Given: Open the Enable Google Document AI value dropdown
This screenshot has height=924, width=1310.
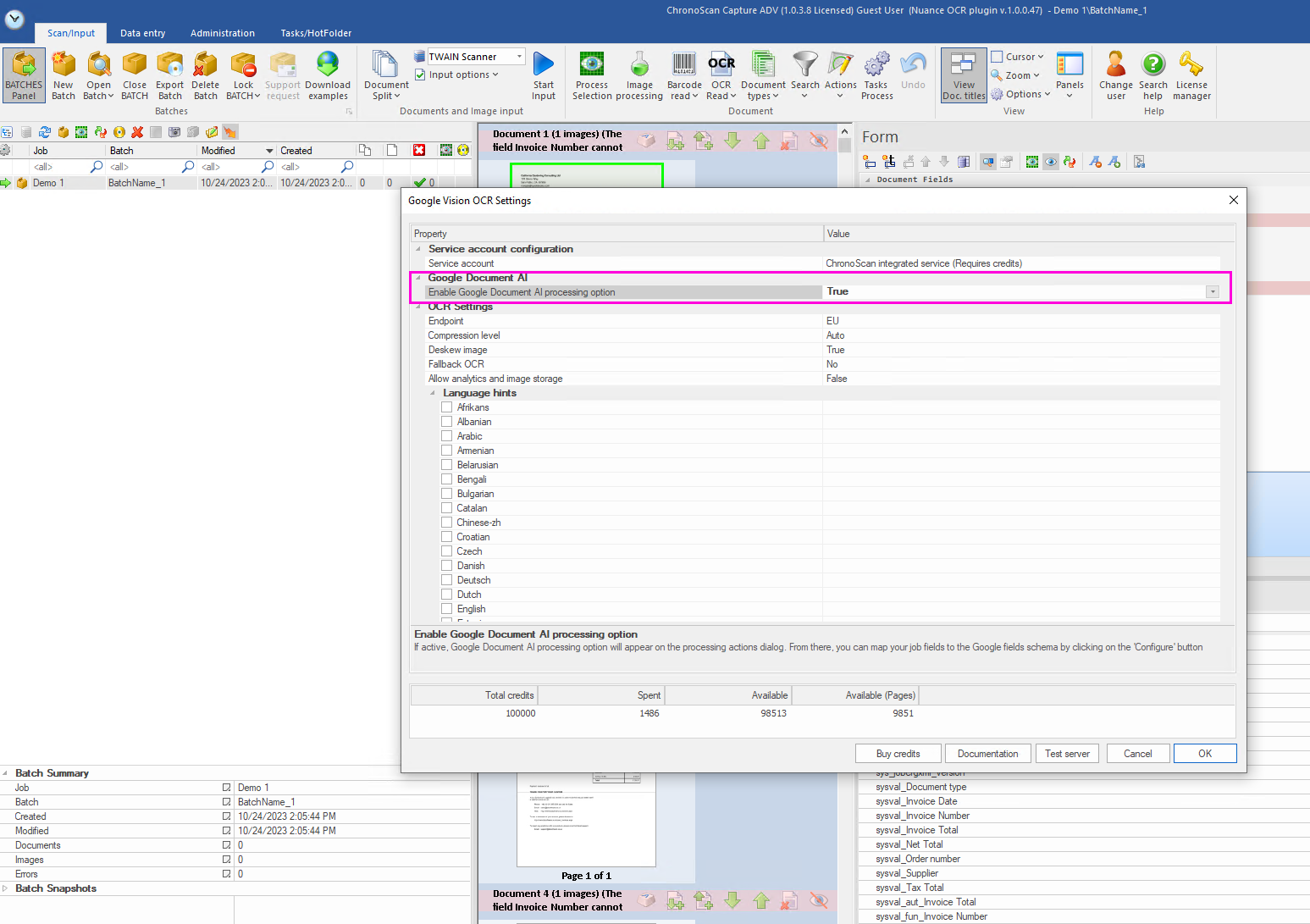Looking at the screenshot, I should click(1213, 292).
